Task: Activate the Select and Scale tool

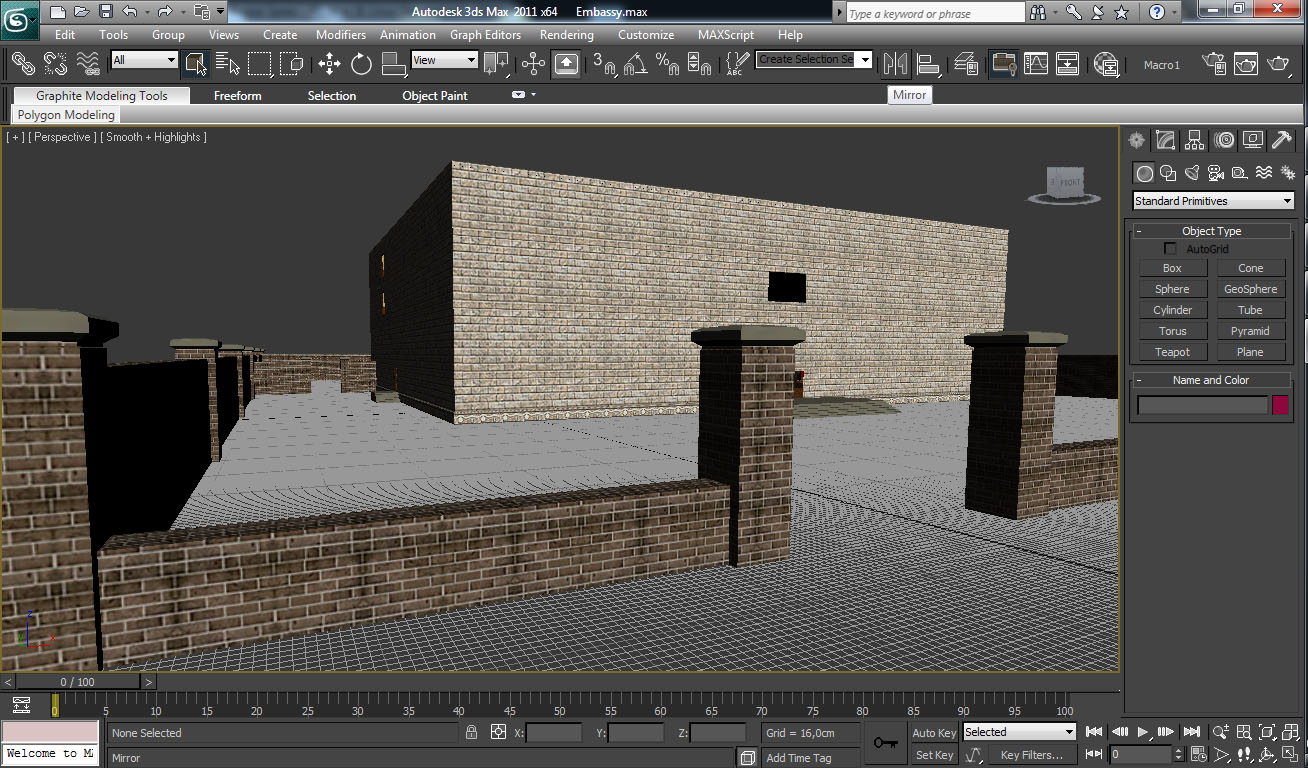Action: click(392, 64)
